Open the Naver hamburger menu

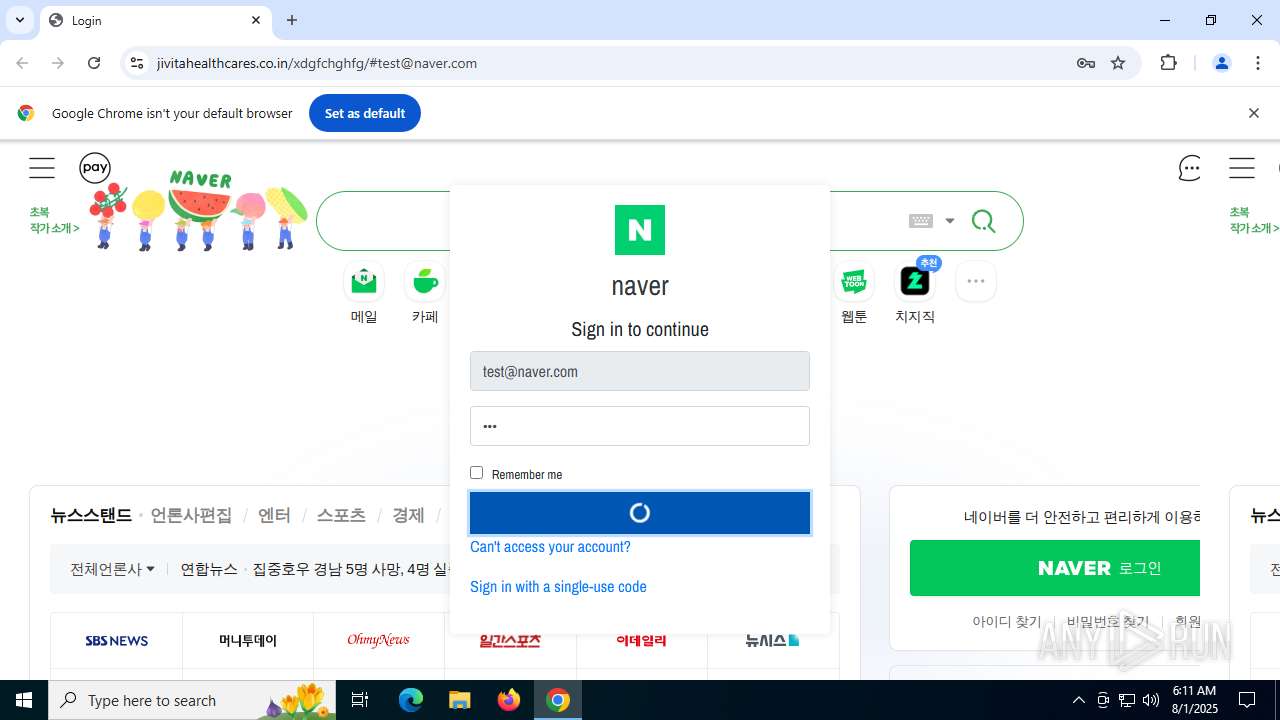coord(42,168)
